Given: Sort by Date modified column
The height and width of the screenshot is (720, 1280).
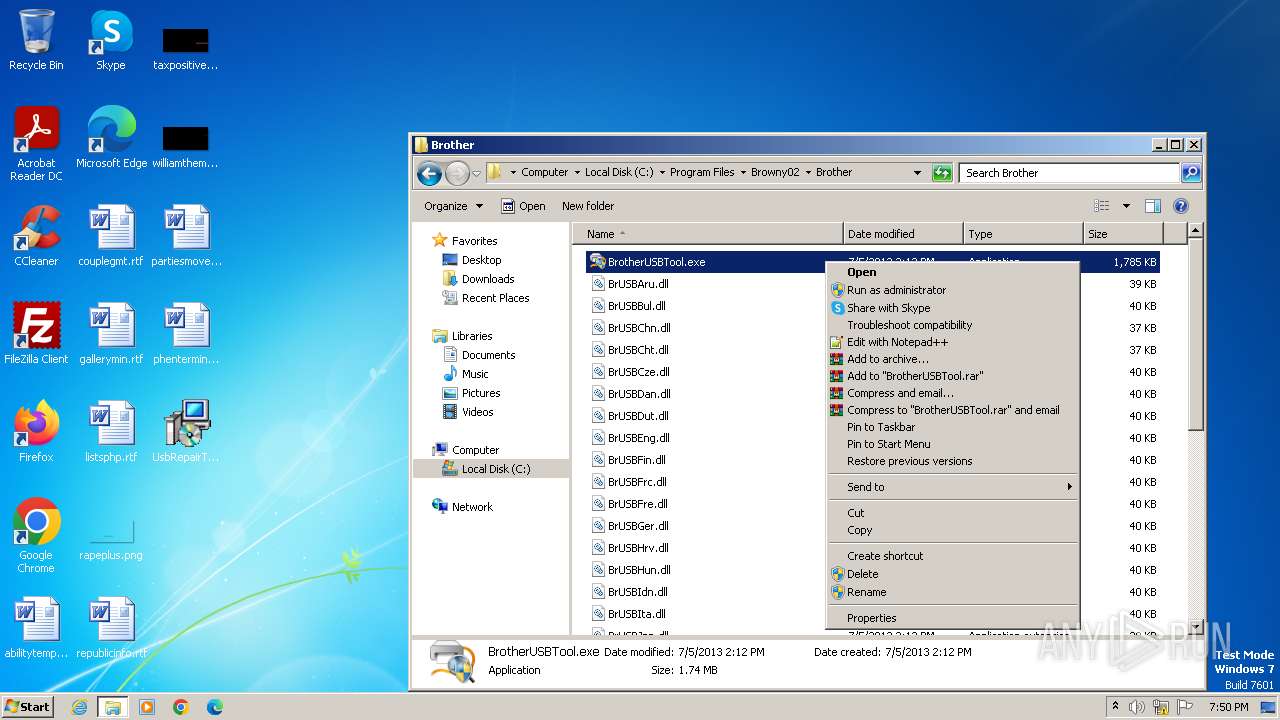Looking at the screenshot, I should tap(903, 234).
